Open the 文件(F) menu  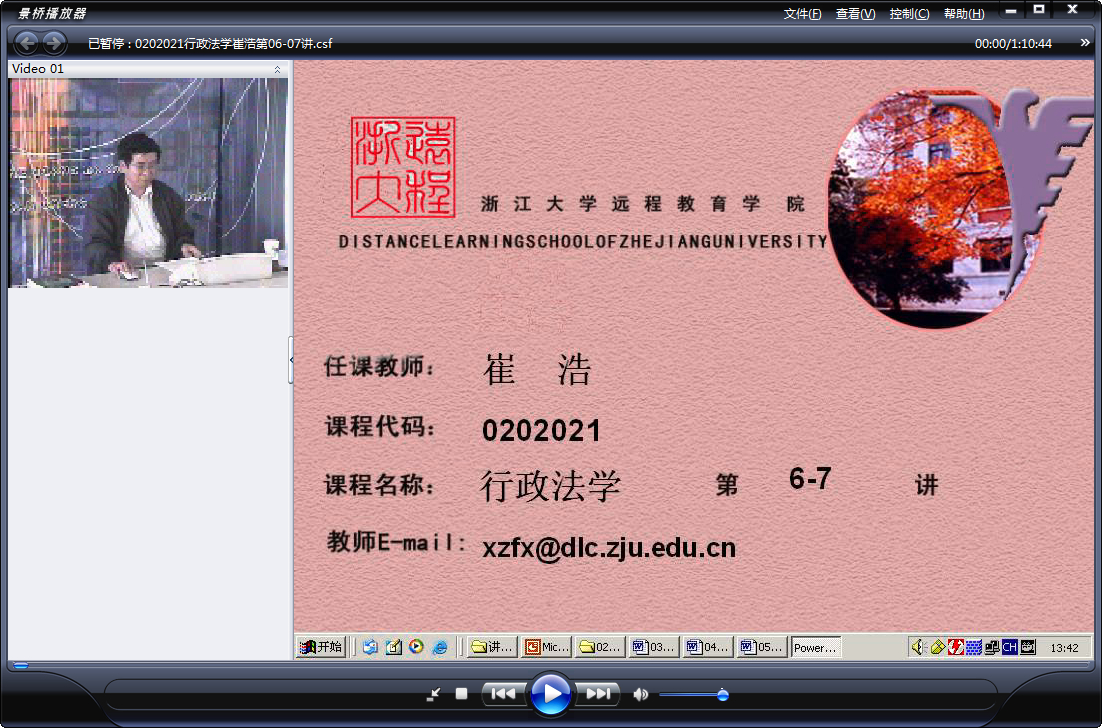click(x=802, y=13)
